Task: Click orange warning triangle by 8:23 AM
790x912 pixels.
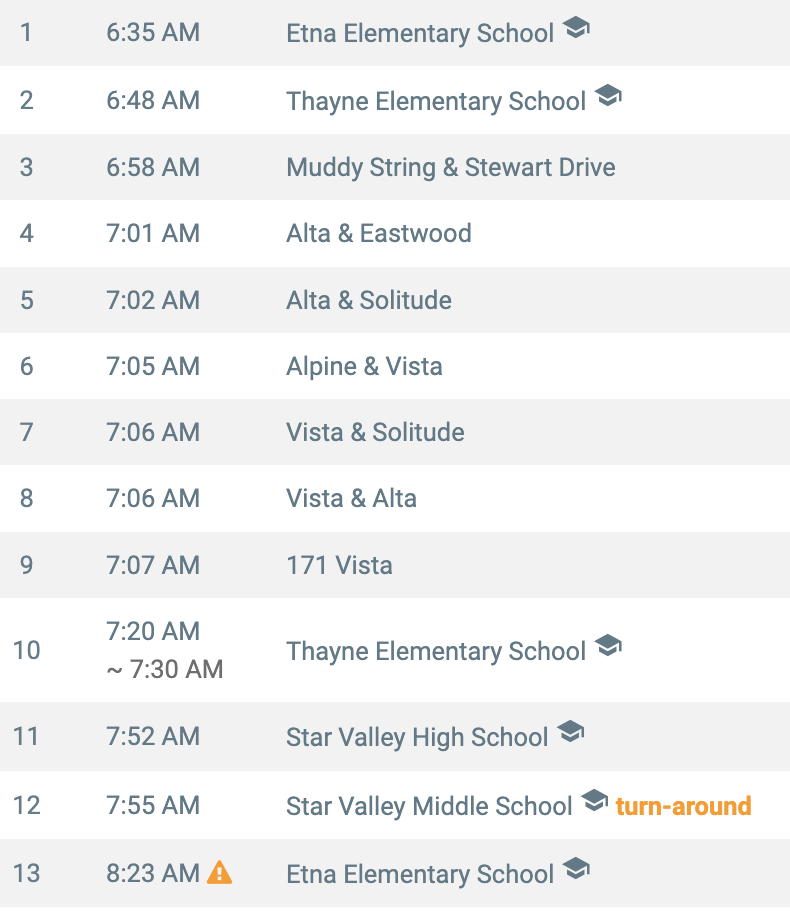Action: tap(219, 872)
